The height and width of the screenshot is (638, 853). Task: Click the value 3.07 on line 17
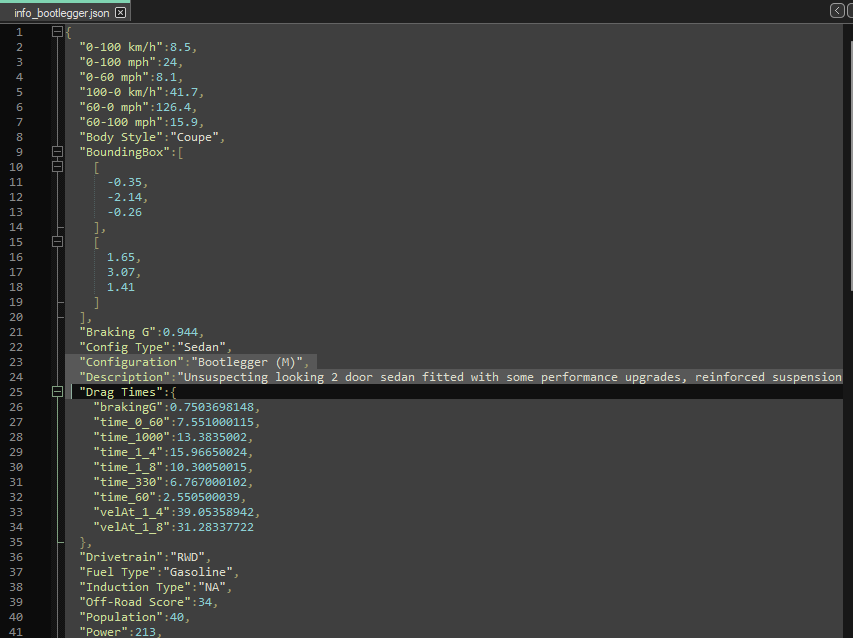(x=121, y=272)
